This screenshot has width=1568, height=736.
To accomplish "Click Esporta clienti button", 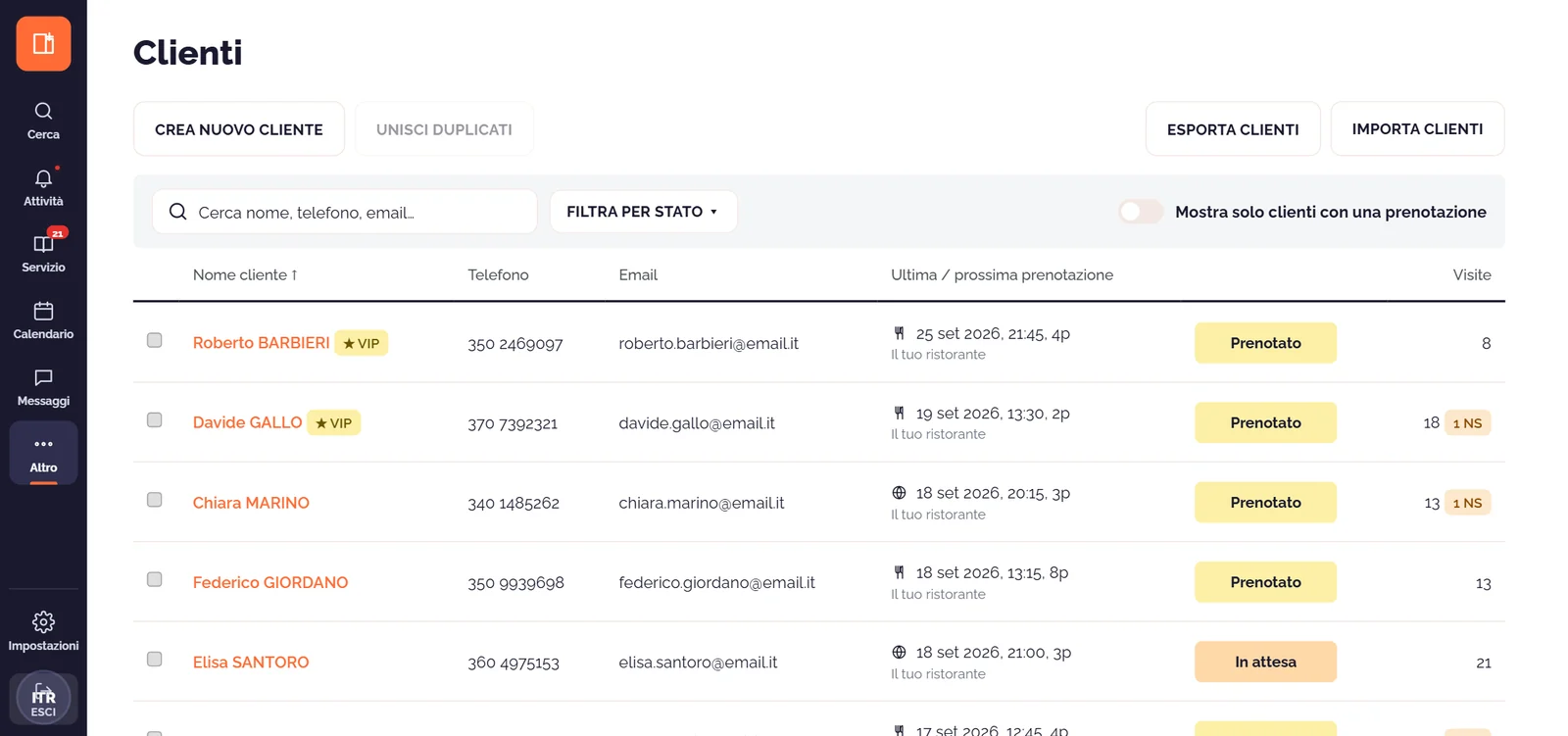I will [x=1233, y=128].
